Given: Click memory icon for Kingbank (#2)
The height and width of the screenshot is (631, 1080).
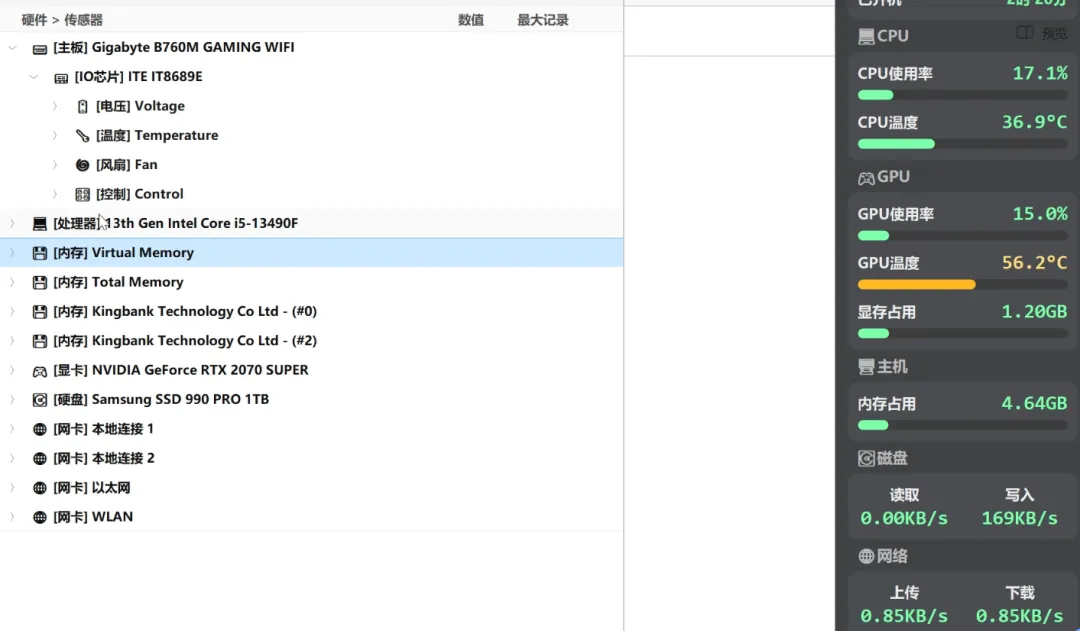Looking at the screenshot, I should pyautogui.click(x=40, y=341).
